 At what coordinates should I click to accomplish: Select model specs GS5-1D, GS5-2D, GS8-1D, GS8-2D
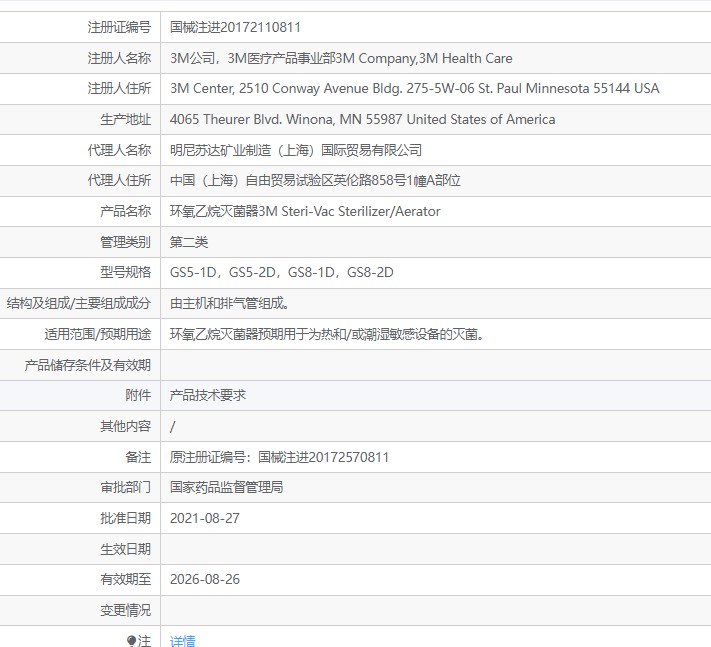[282, 272]
